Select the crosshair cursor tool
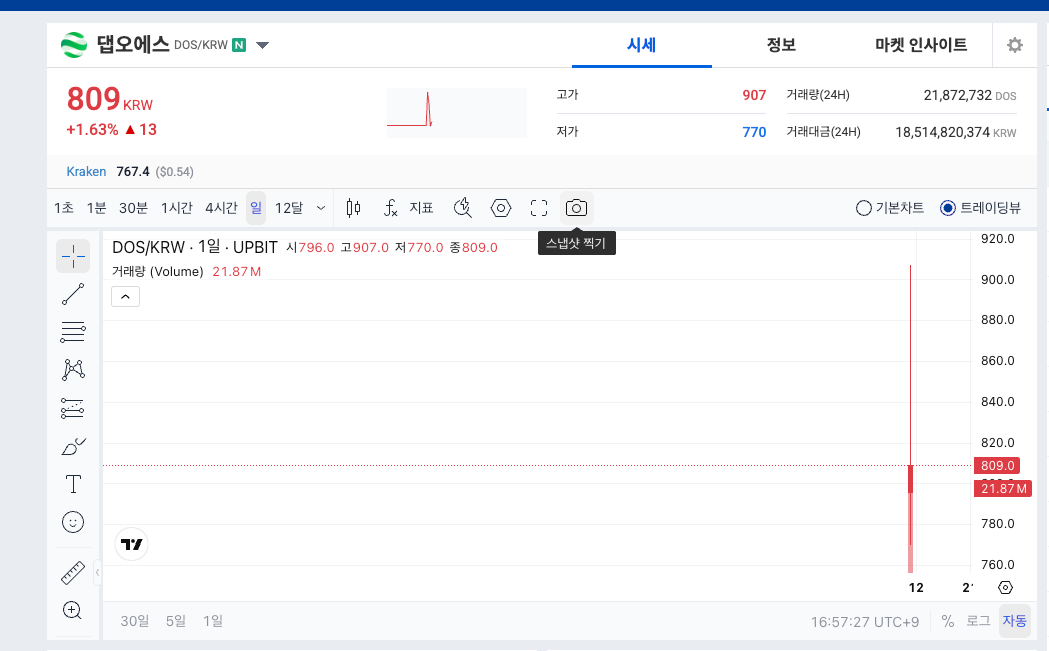This screenshot has width=1049, height=651. click(73, 256)
